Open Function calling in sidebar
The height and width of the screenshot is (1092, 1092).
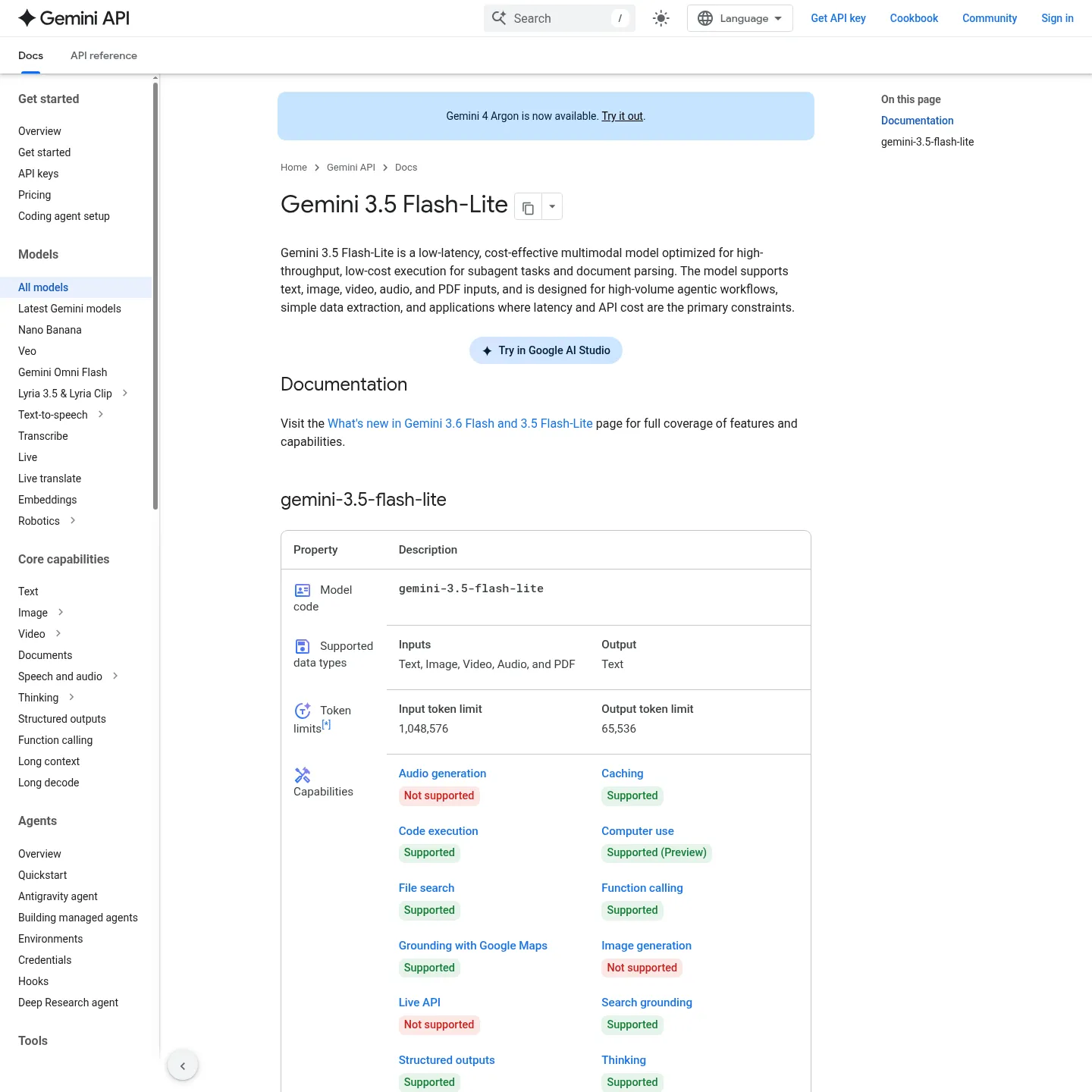[x=55, y=740]
